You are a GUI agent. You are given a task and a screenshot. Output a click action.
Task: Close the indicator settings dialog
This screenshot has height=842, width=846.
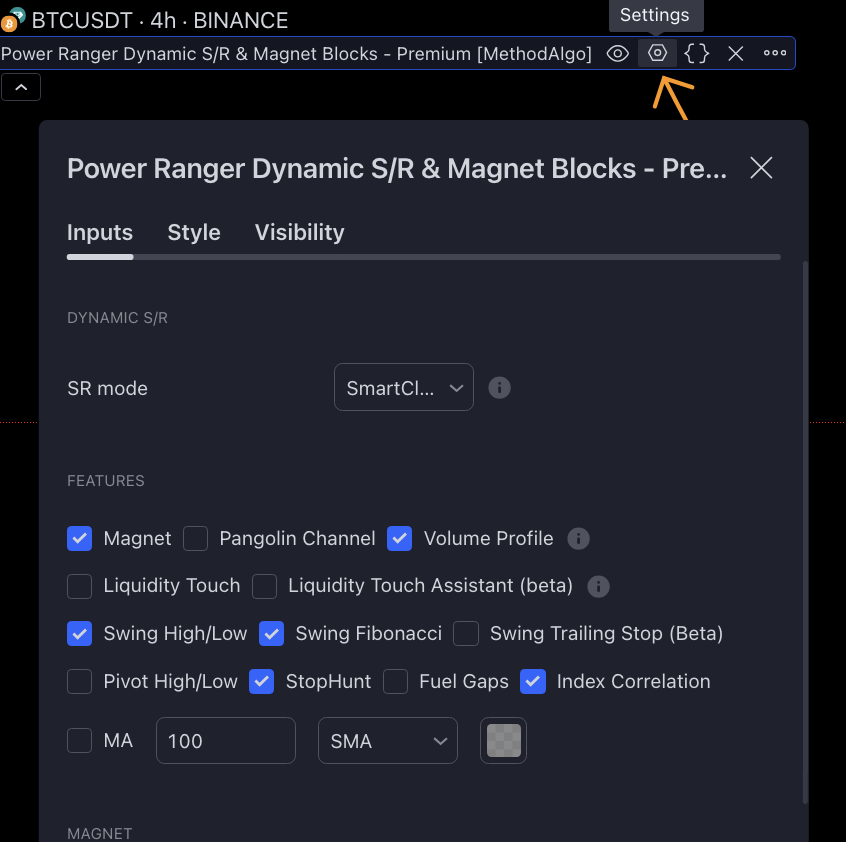coord(761,168)
